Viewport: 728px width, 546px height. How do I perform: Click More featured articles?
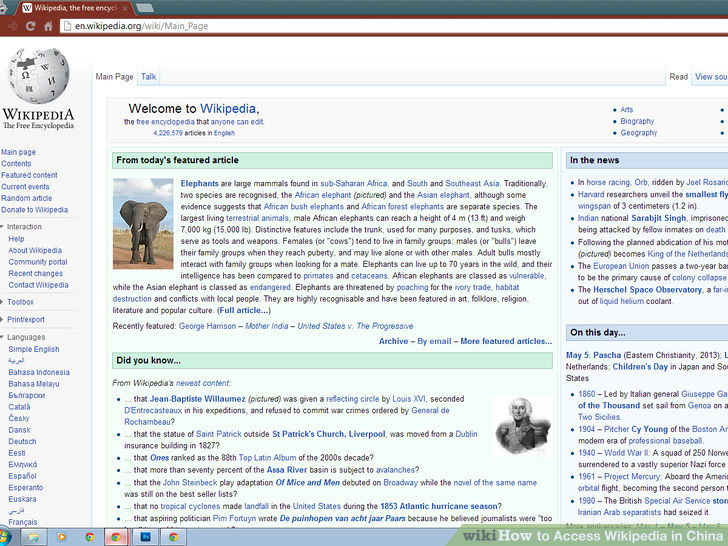[506, 341]
